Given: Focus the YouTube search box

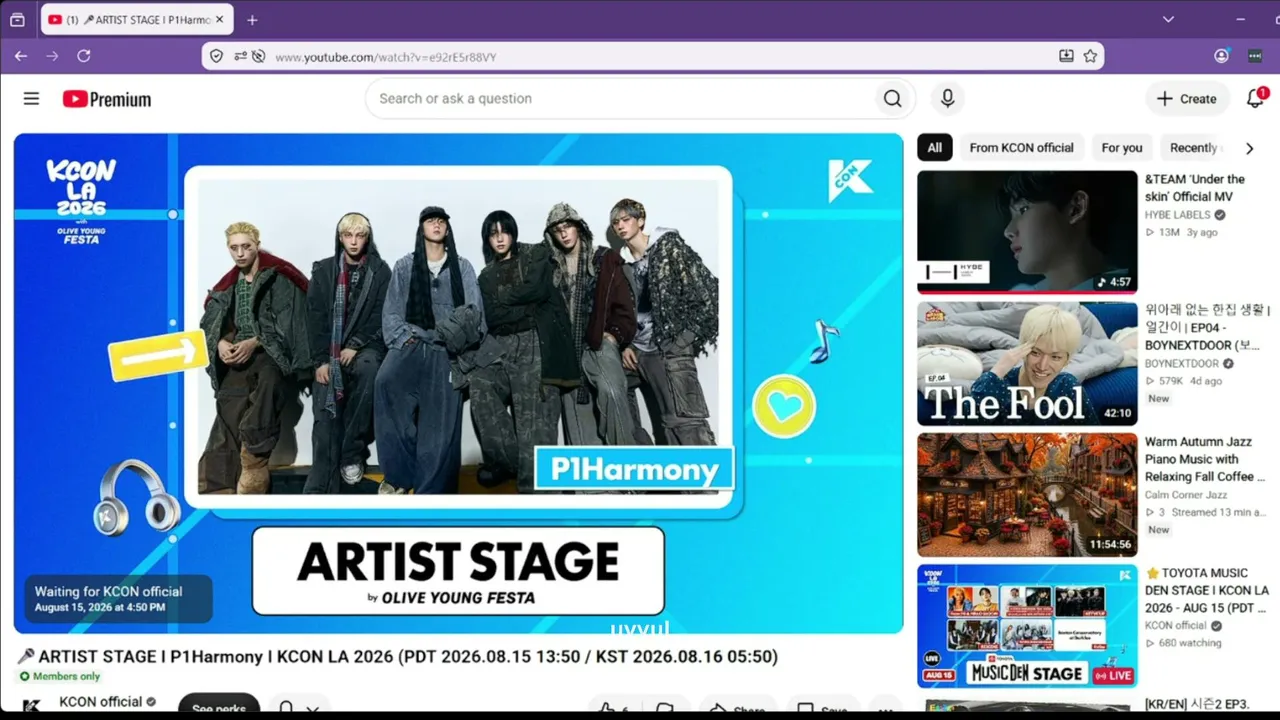Looking at the screenshot, I should point(620,99).
